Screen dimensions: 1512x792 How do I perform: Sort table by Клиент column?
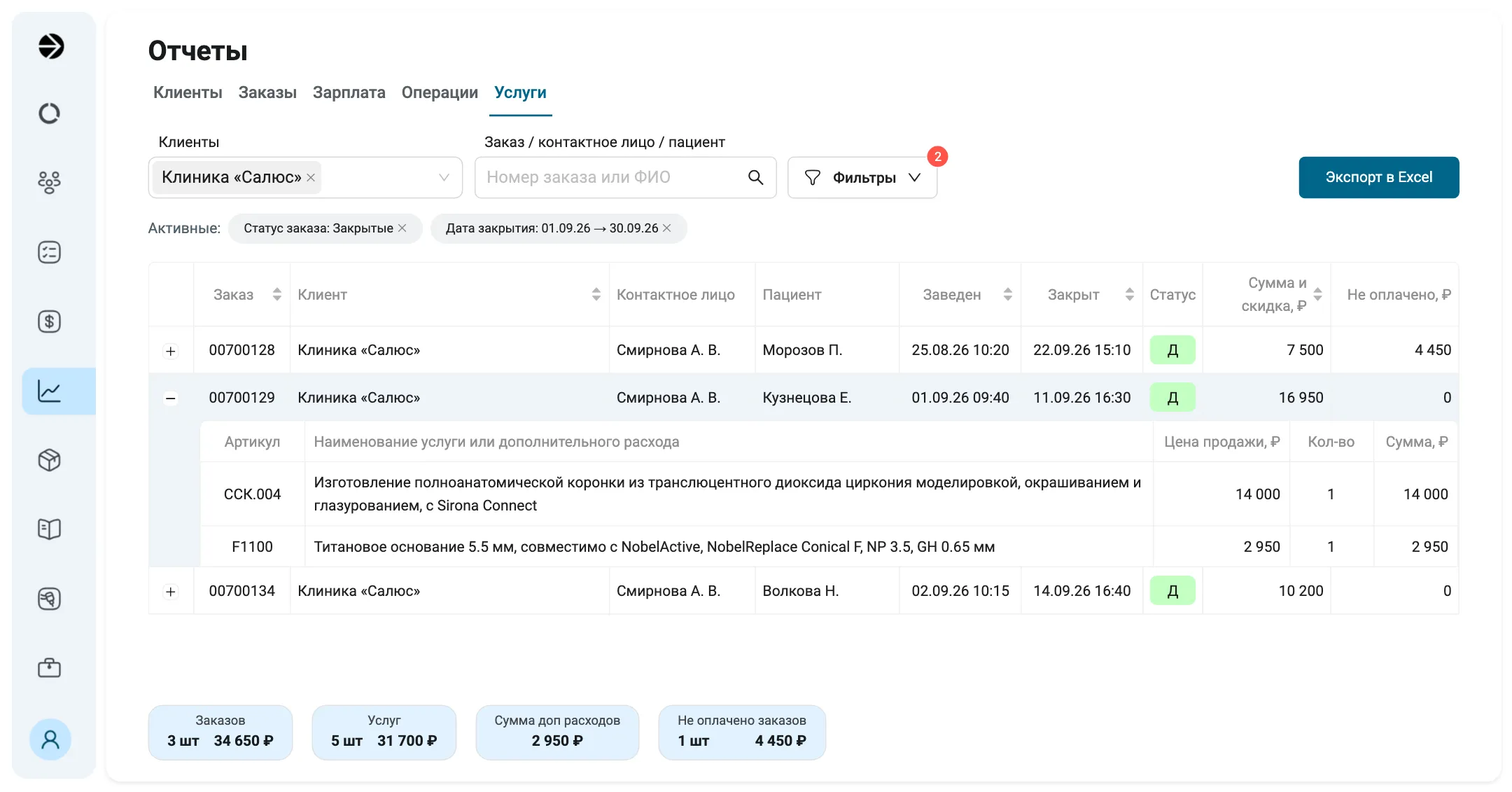[596, 295]
